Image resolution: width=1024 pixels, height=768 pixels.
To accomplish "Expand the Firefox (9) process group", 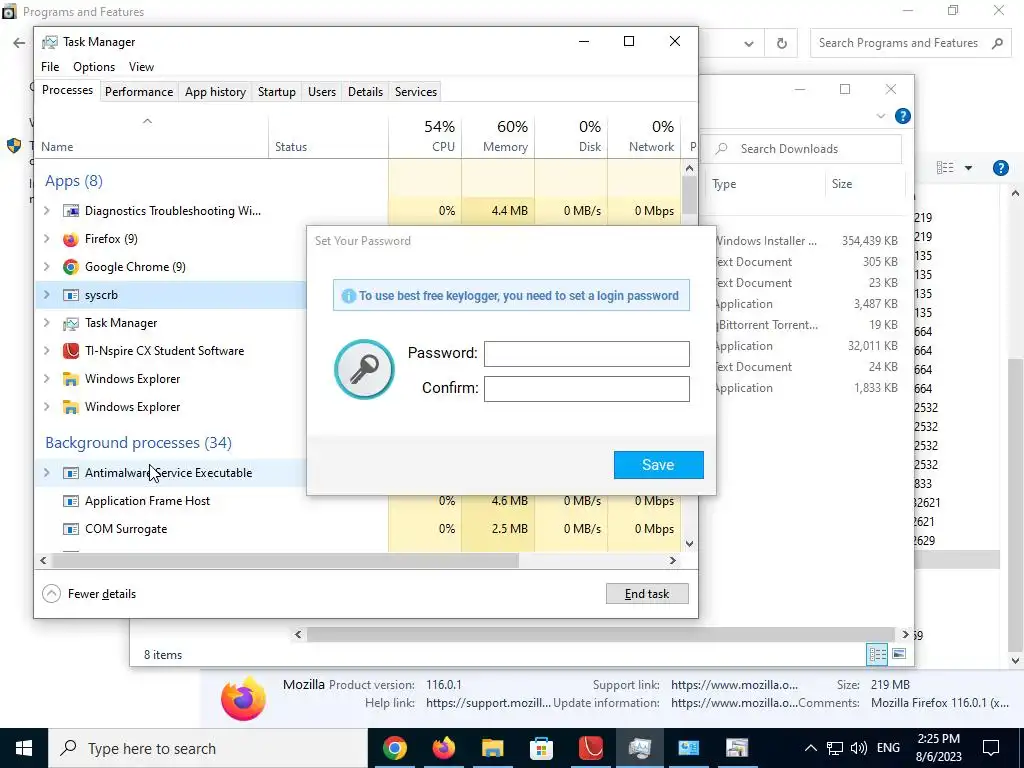I will point(46,239).
